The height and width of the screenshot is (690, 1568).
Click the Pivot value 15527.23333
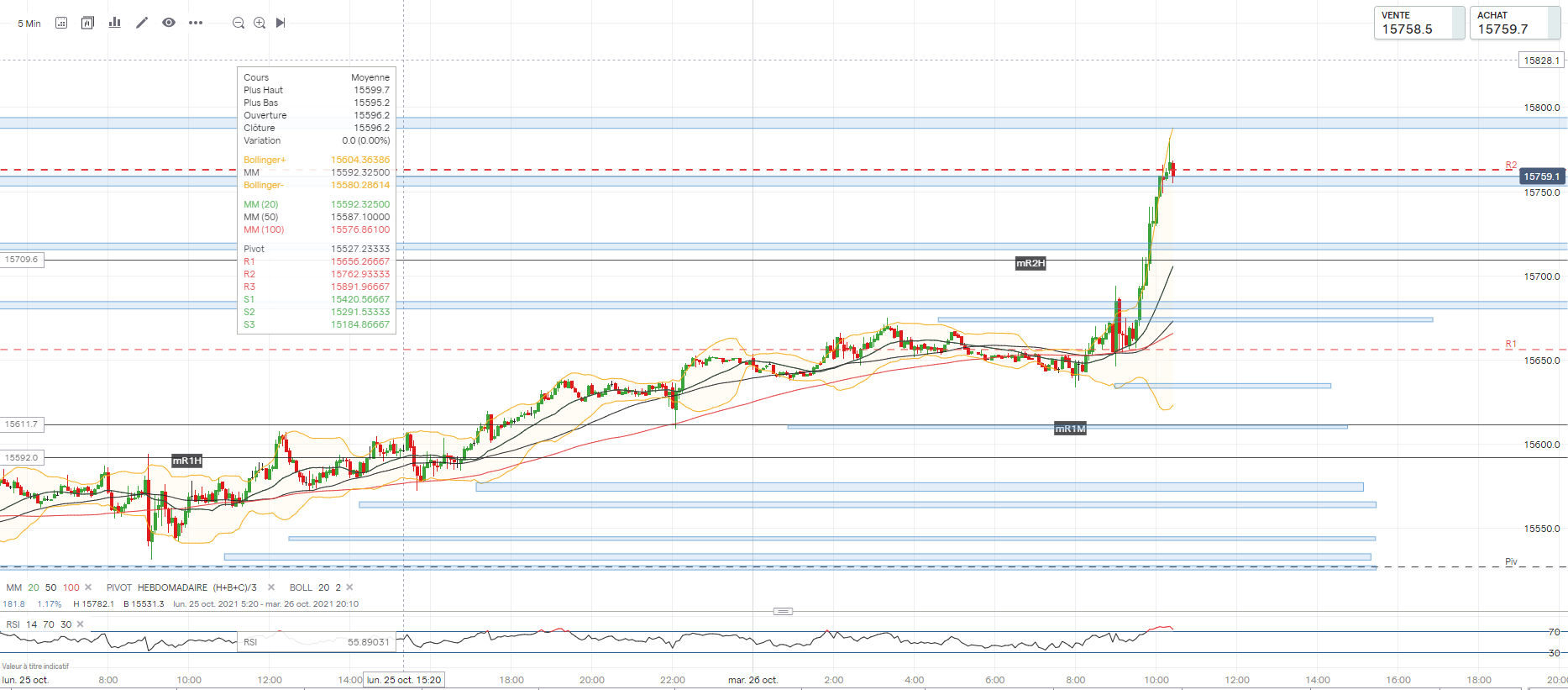click(360, 249)
